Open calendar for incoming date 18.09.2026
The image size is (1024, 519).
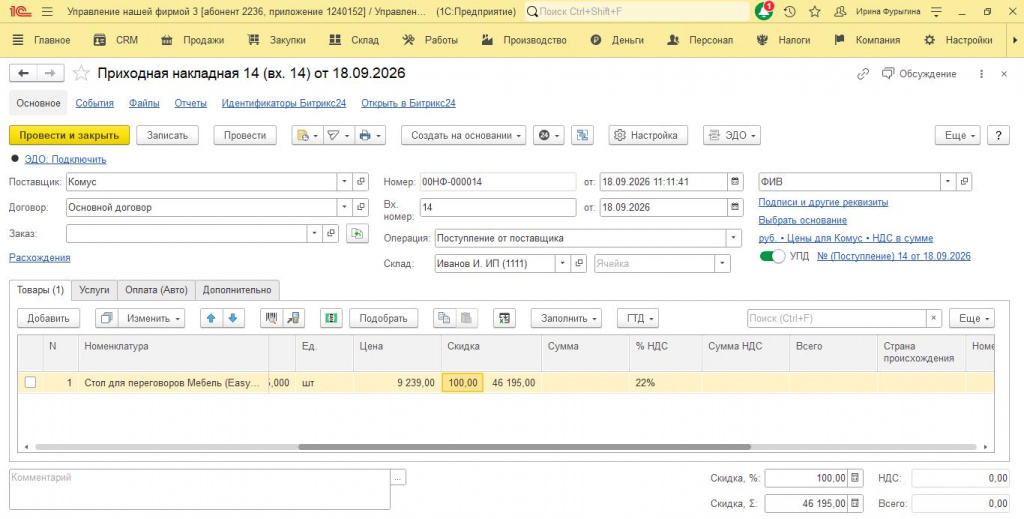[735, 207]
